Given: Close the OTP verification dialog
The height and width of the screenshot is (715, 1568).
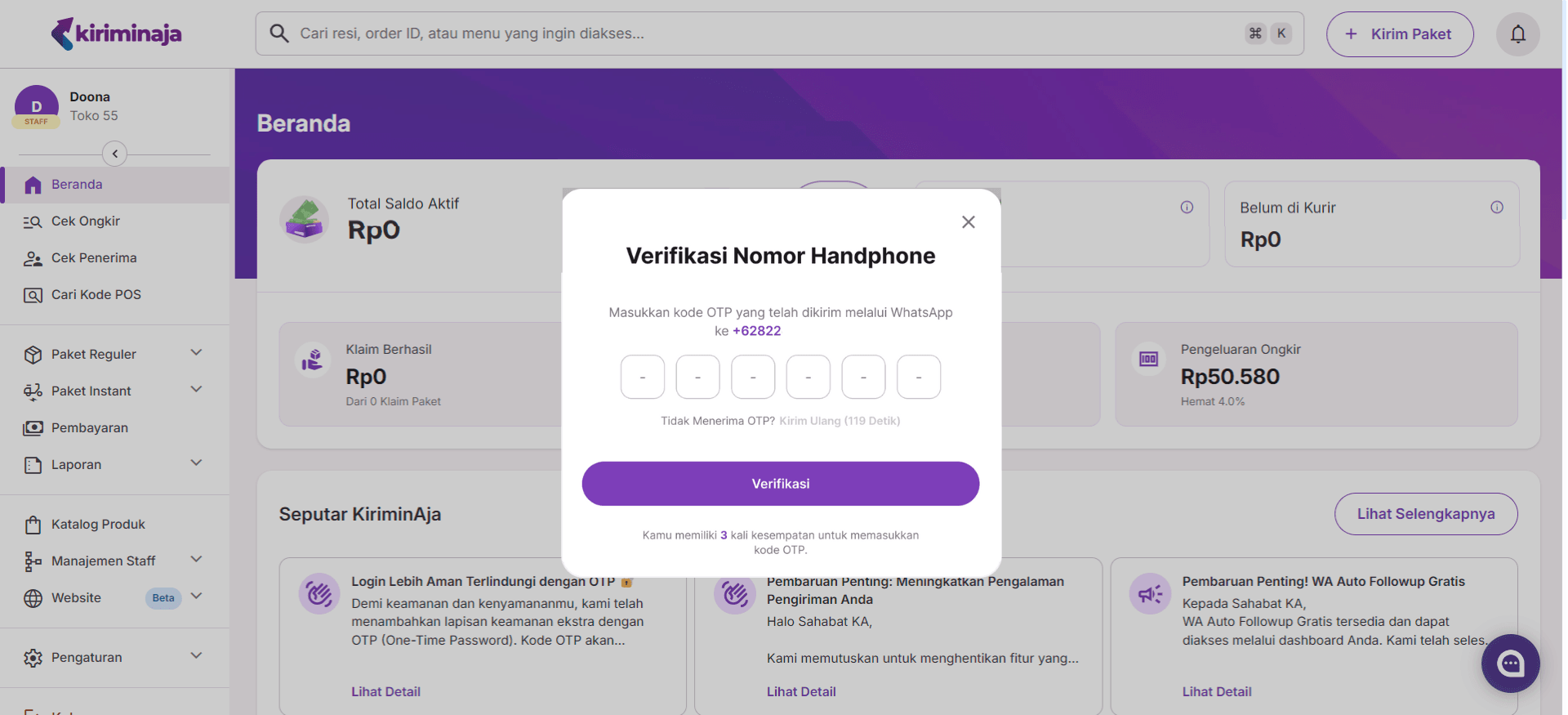Looking at the screenshot, I should click(x=969, y=222).
